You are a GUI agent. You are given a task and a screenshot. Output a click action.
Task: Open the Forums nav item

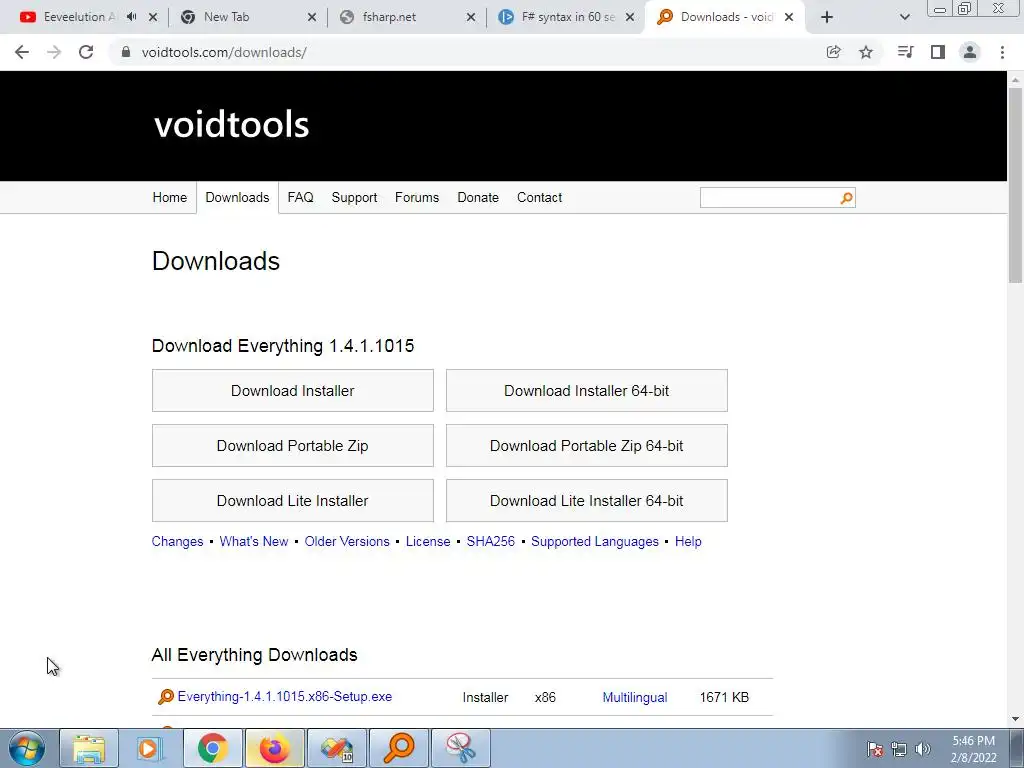[417, 197]
